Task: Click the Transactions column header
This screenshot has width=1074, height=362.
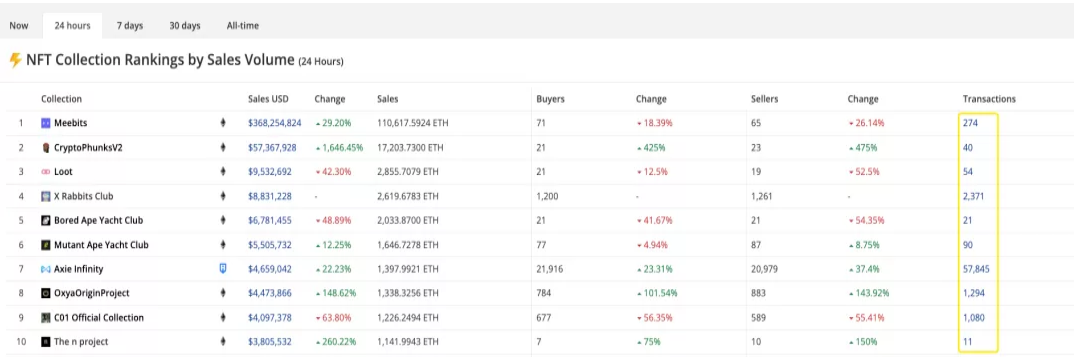Action: pos(989,99)
